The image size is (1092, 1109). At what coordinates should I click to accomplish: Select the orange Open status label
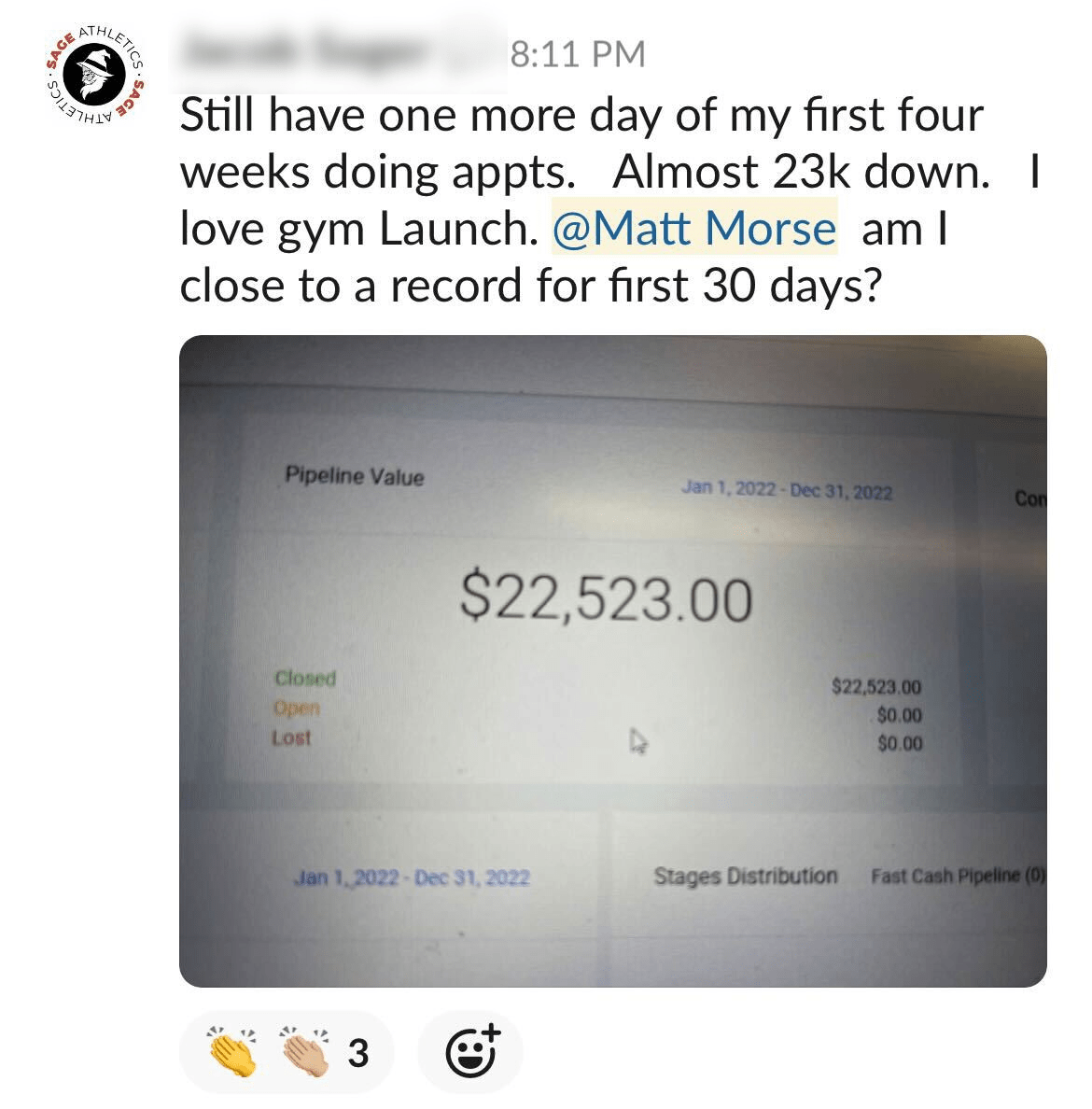click(x=297, y=709)
